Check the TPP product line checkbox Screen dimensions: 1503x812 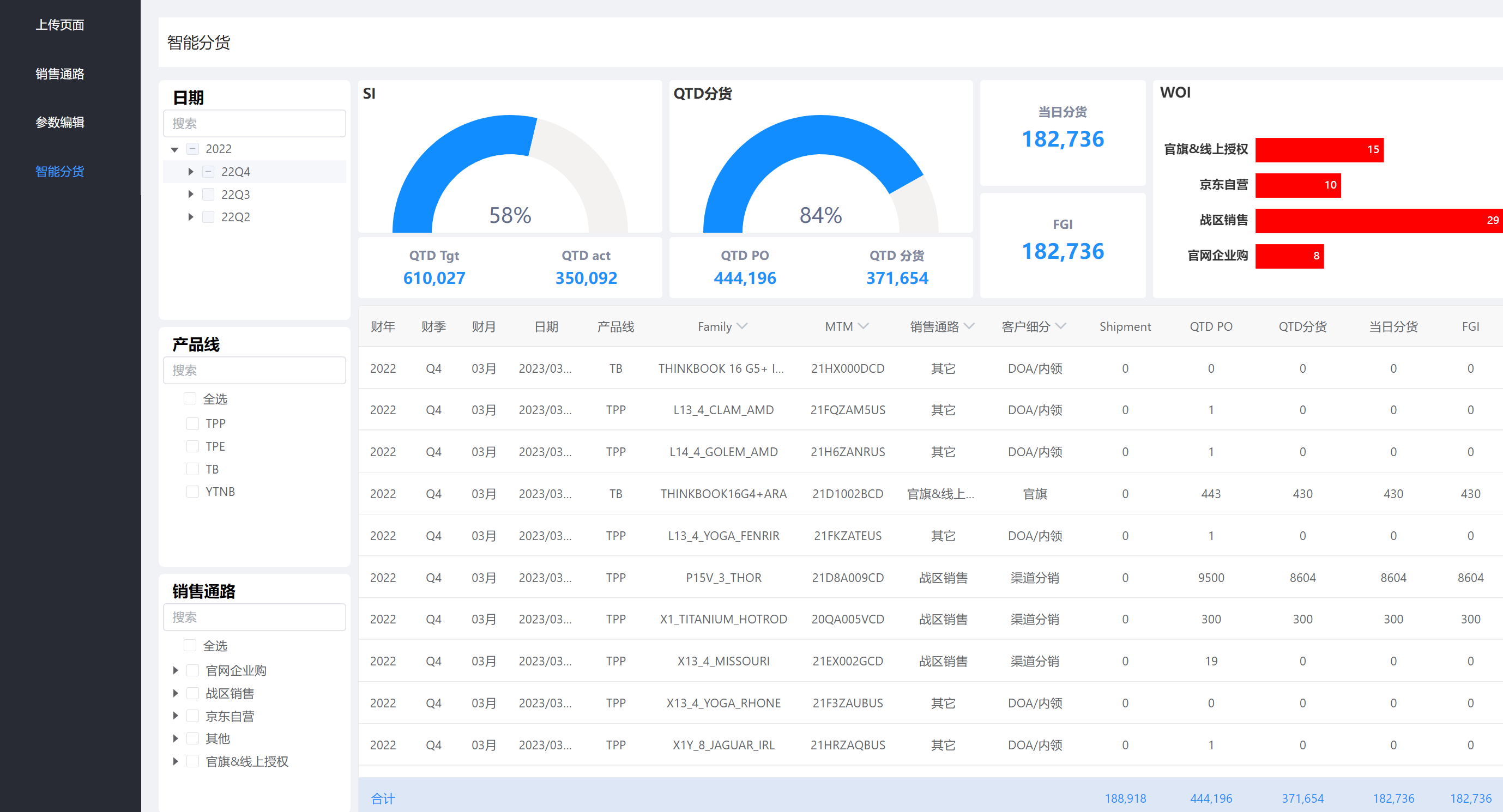pyautogui.click(x=192, y=423)
